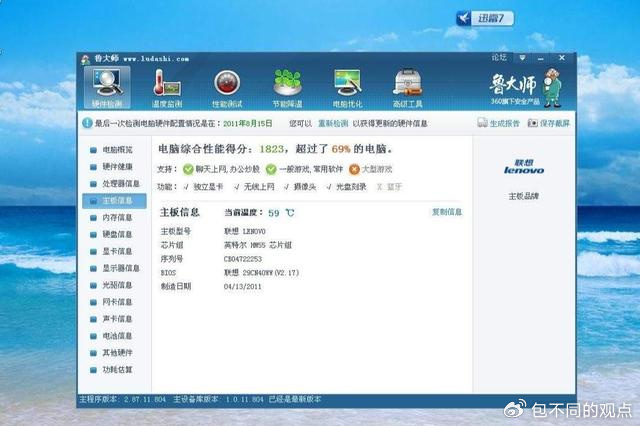Select 光驱信息 in sidebar
Image resolution: width=640 pixels, height=426 pixels.
(x=117, y=285)
